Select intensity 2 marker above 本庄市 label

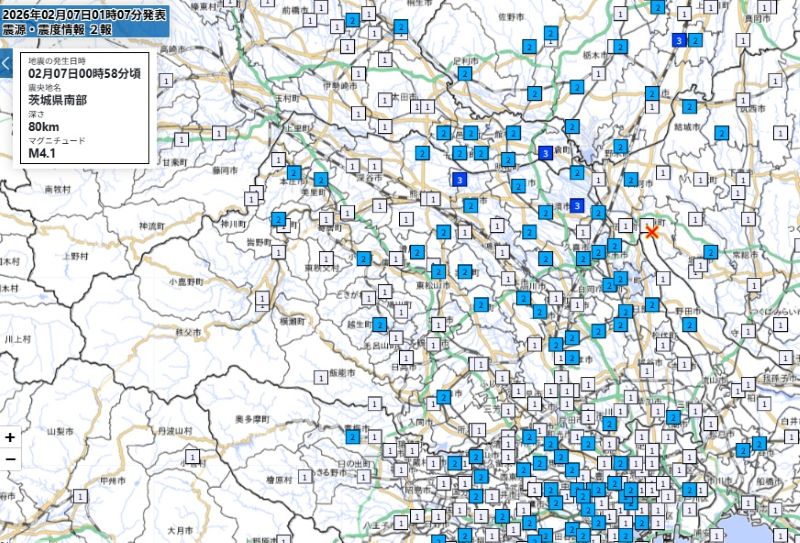(294, 172)
